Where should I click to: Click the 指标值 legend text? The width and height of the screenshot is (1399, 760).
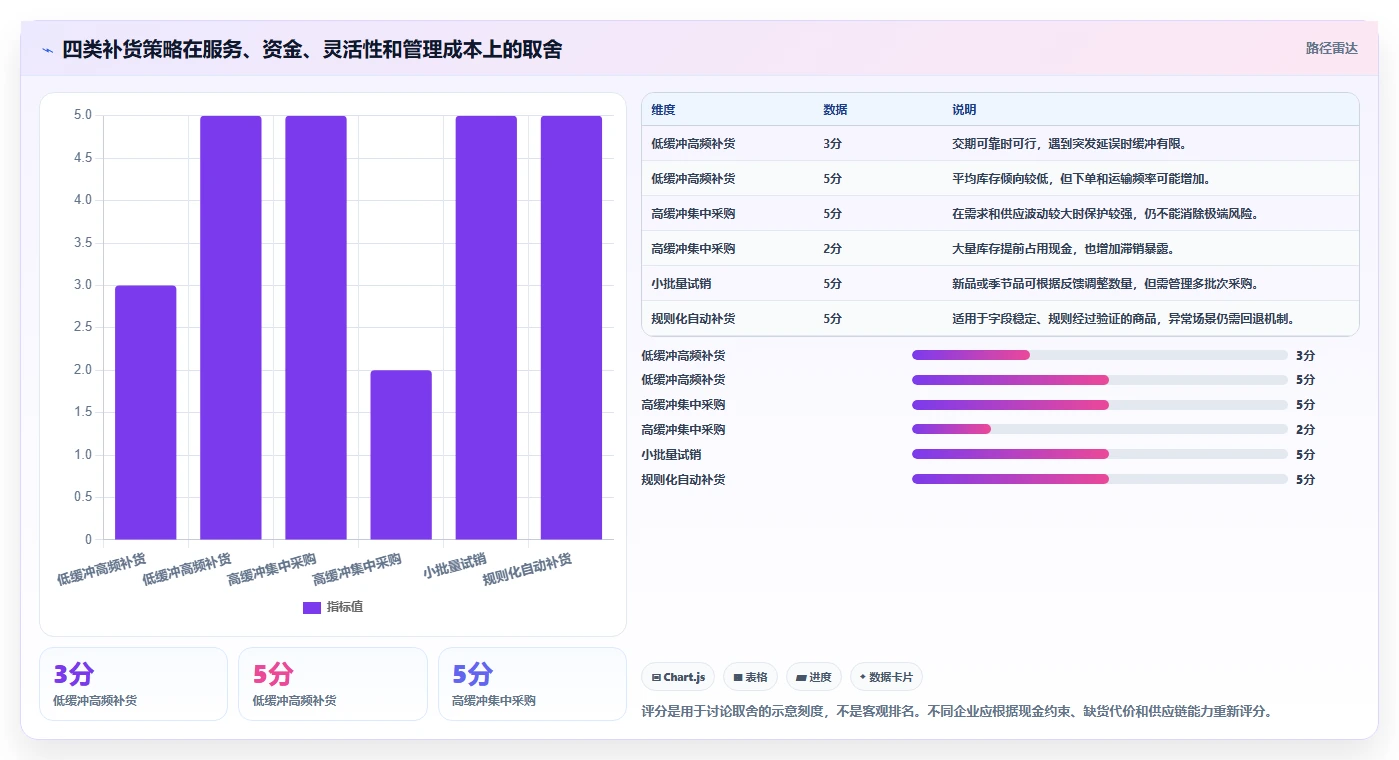click(x=345, y=607)
